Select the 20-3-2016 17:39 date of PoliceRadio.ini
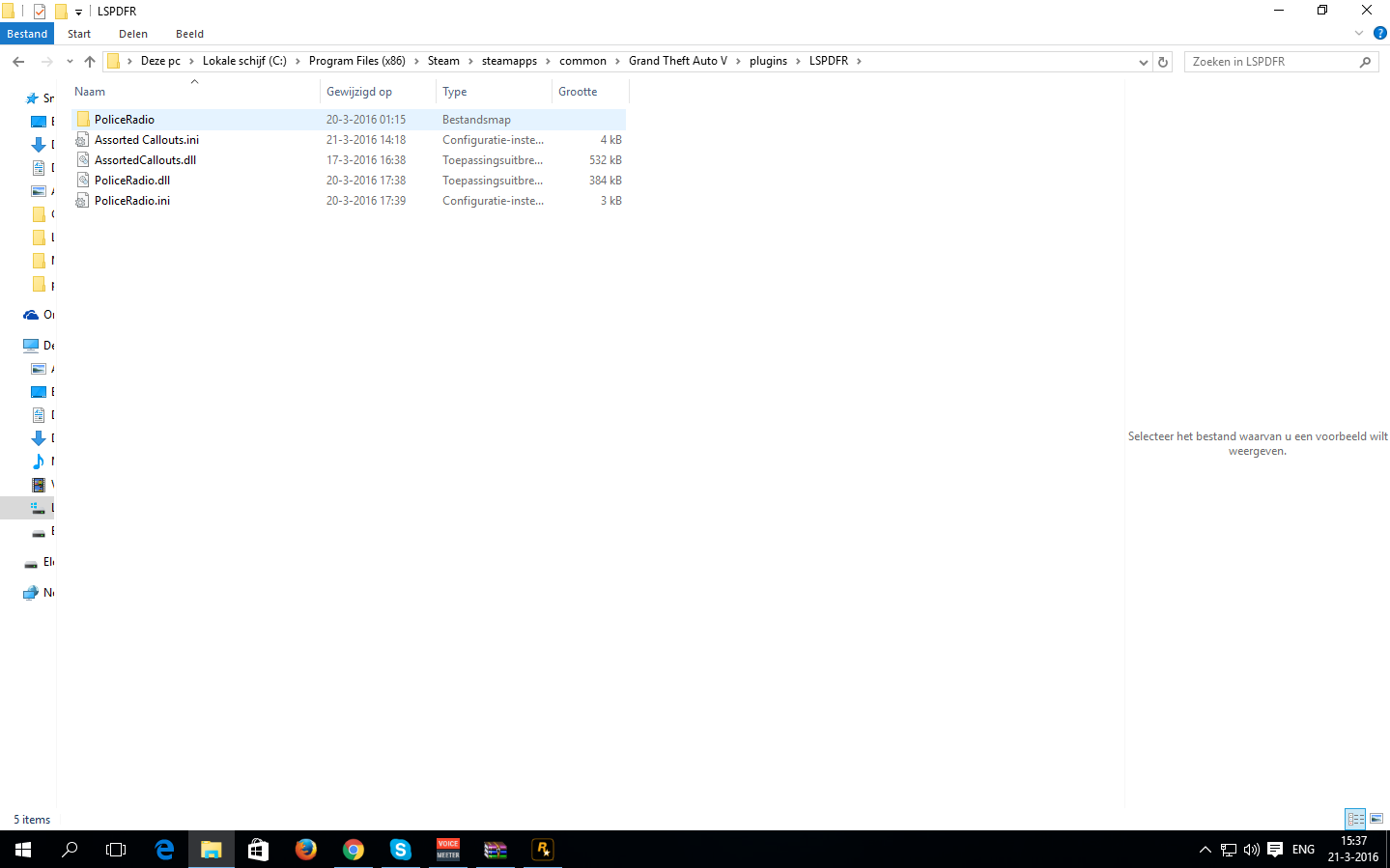 pyautogui.click(x=366, y=201)
